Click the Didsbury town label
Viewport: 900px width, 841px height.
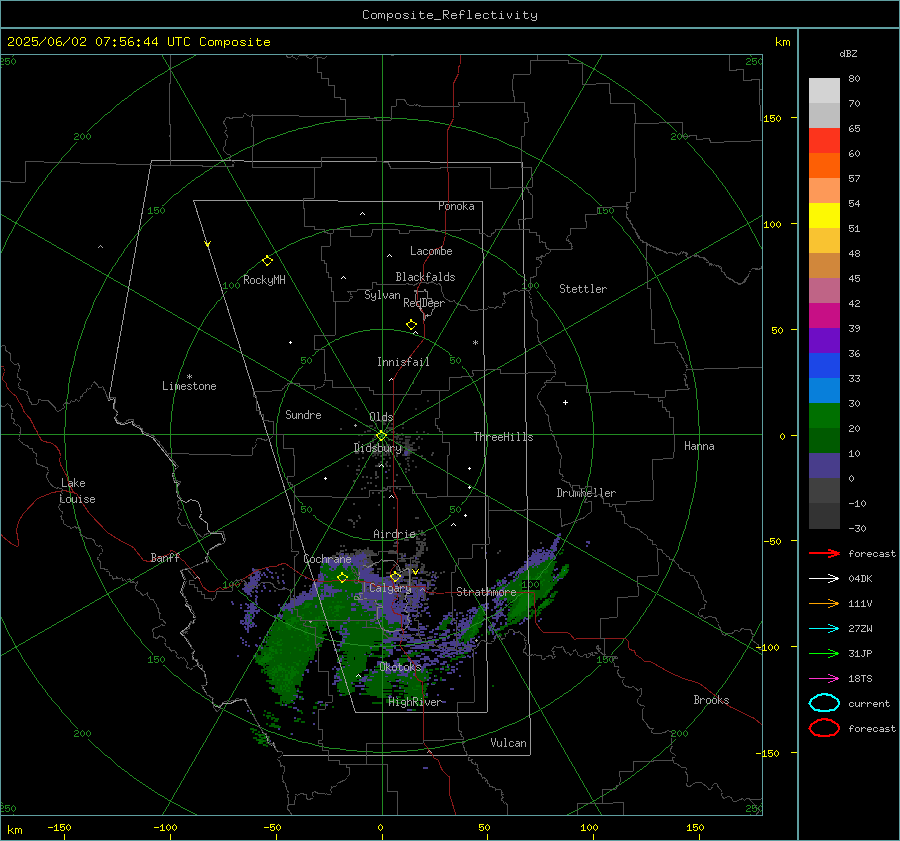click(x=377, y=448)
